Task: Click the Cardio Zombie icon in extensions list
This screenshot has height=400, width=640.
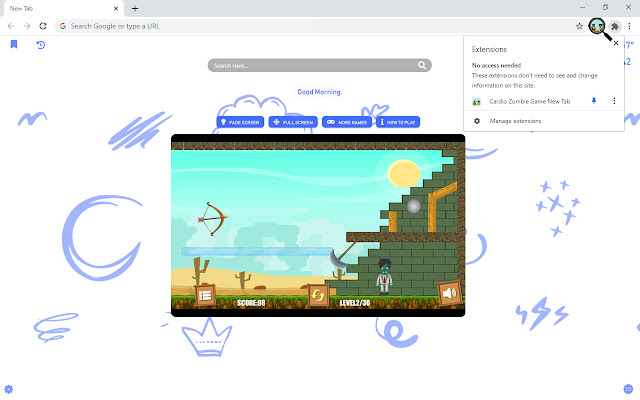Action: click(x=476, y=102)
